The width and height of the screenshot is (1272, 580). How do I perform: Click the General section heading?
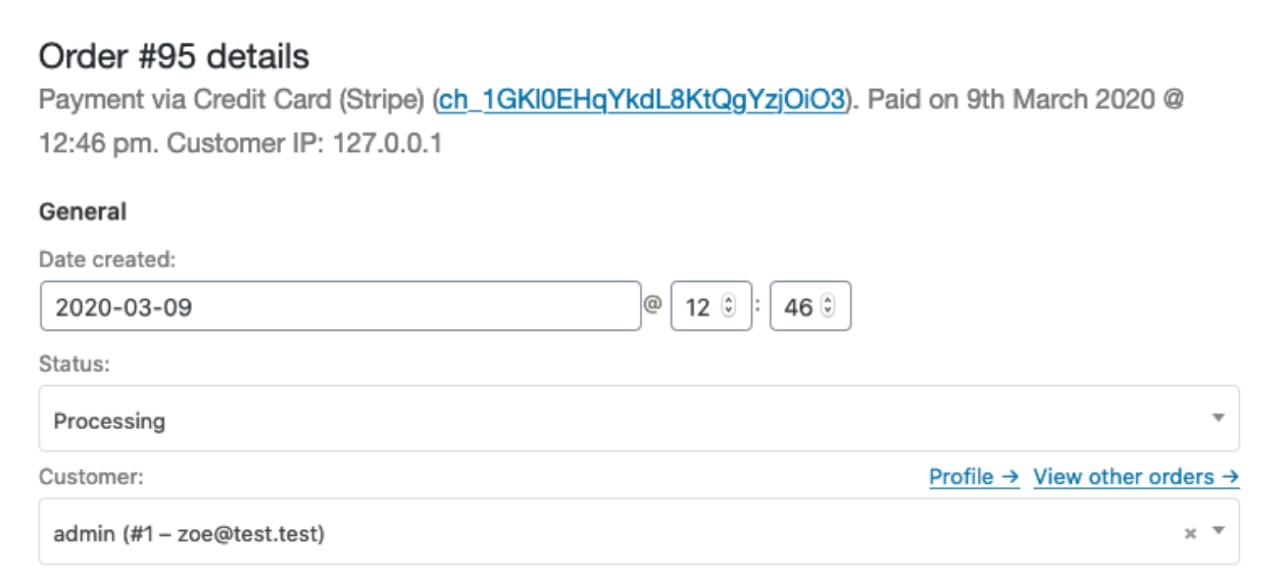(83, 212)
